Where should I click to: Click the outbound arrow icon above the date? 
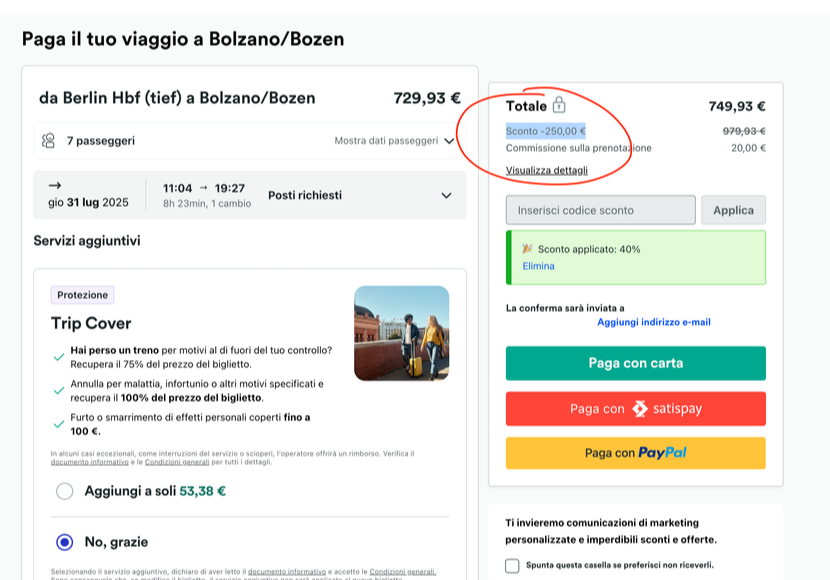tap(55, 185)
